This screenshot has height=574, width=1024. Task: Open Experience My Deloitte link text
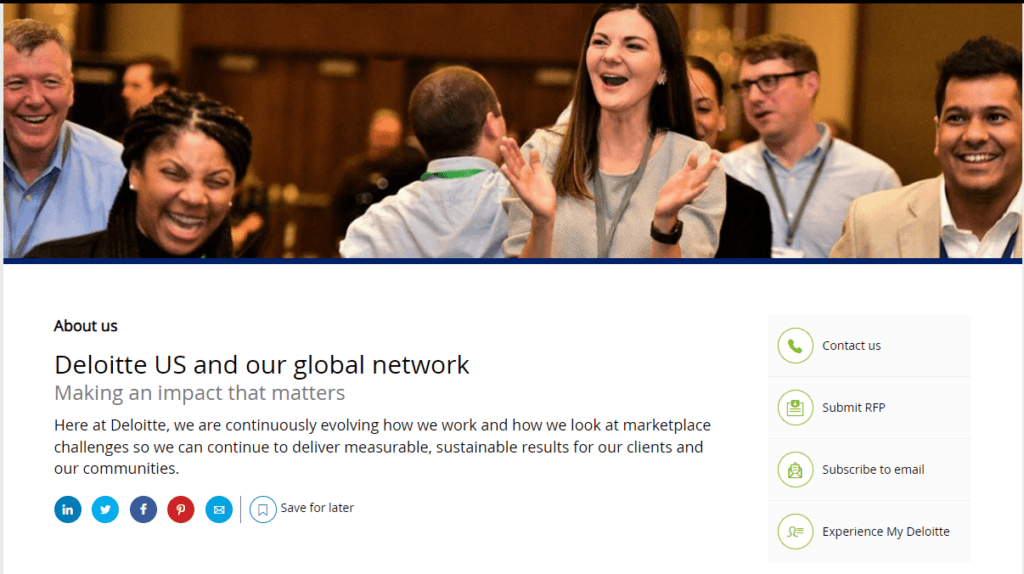pos(886,532)
